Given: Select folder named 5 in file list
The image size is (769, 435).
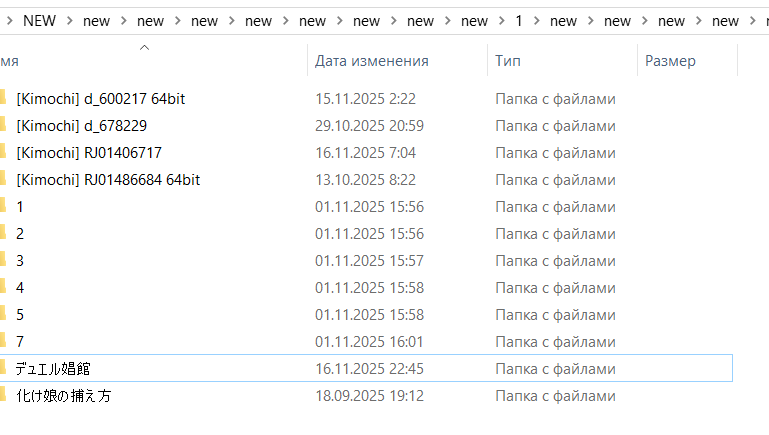Looking at the screenshot, I should click(20, 314).
